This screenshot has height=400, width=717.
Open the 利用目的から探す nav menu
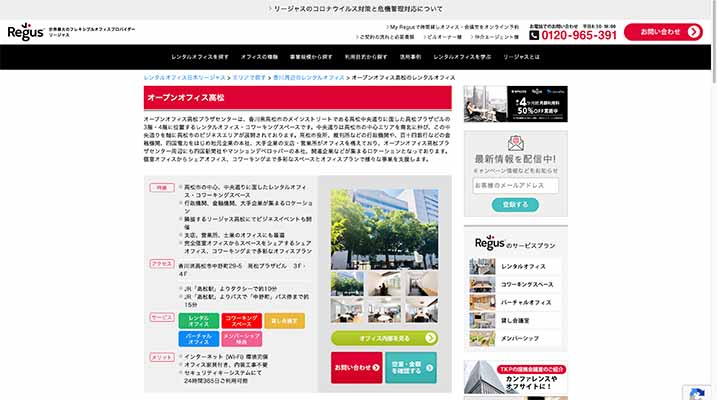(x=366, y=57)
